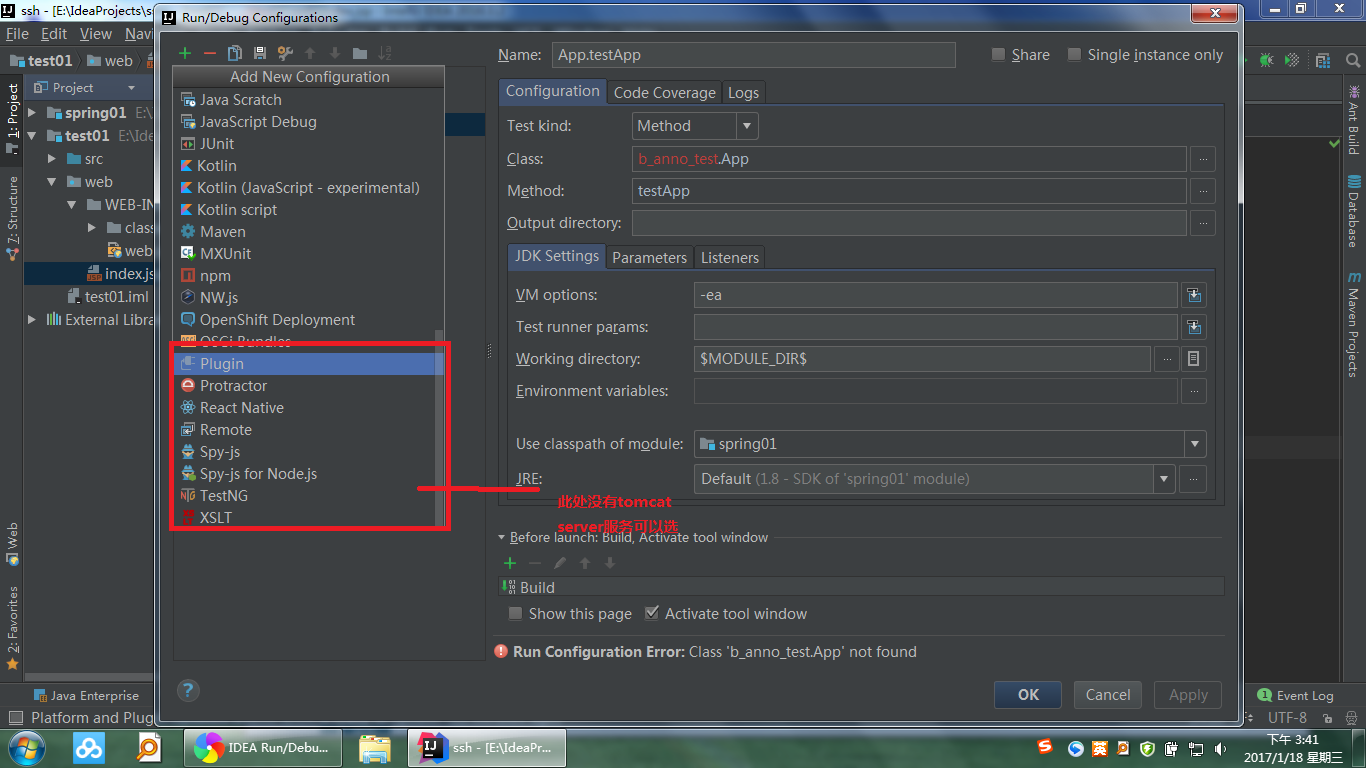Uncheck Activate tool window
Image resolution: width=1366 pixels, height=768 pixels.
tap(652, 614)
